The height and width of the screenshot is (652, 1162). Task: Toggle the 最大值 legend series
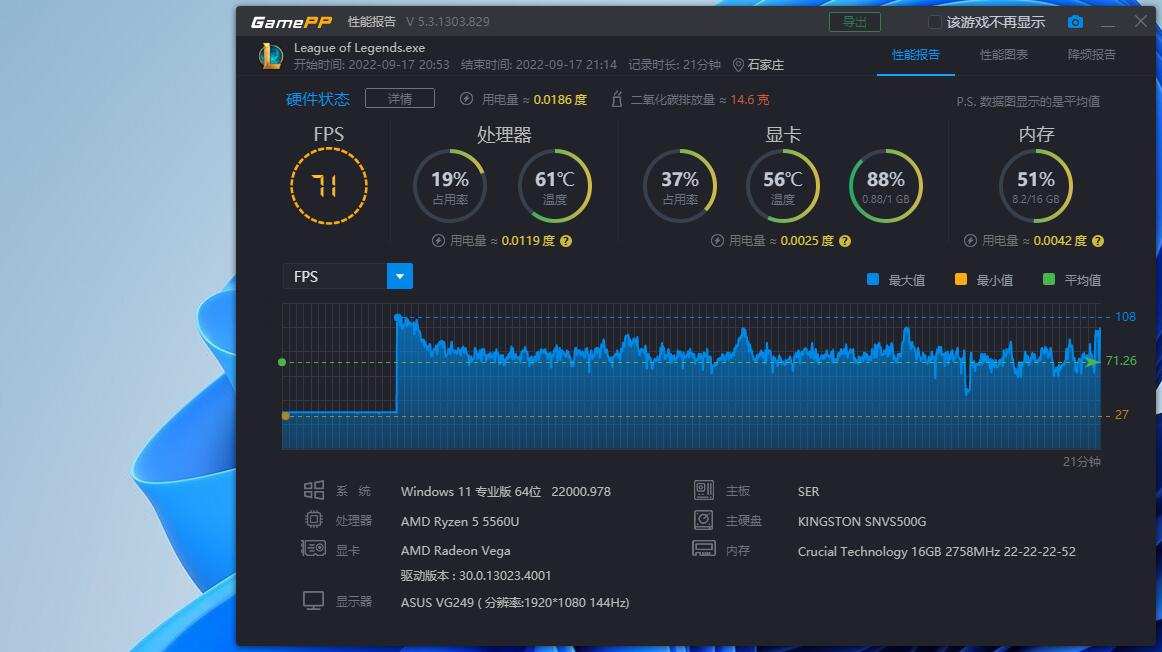click(873, 280)
